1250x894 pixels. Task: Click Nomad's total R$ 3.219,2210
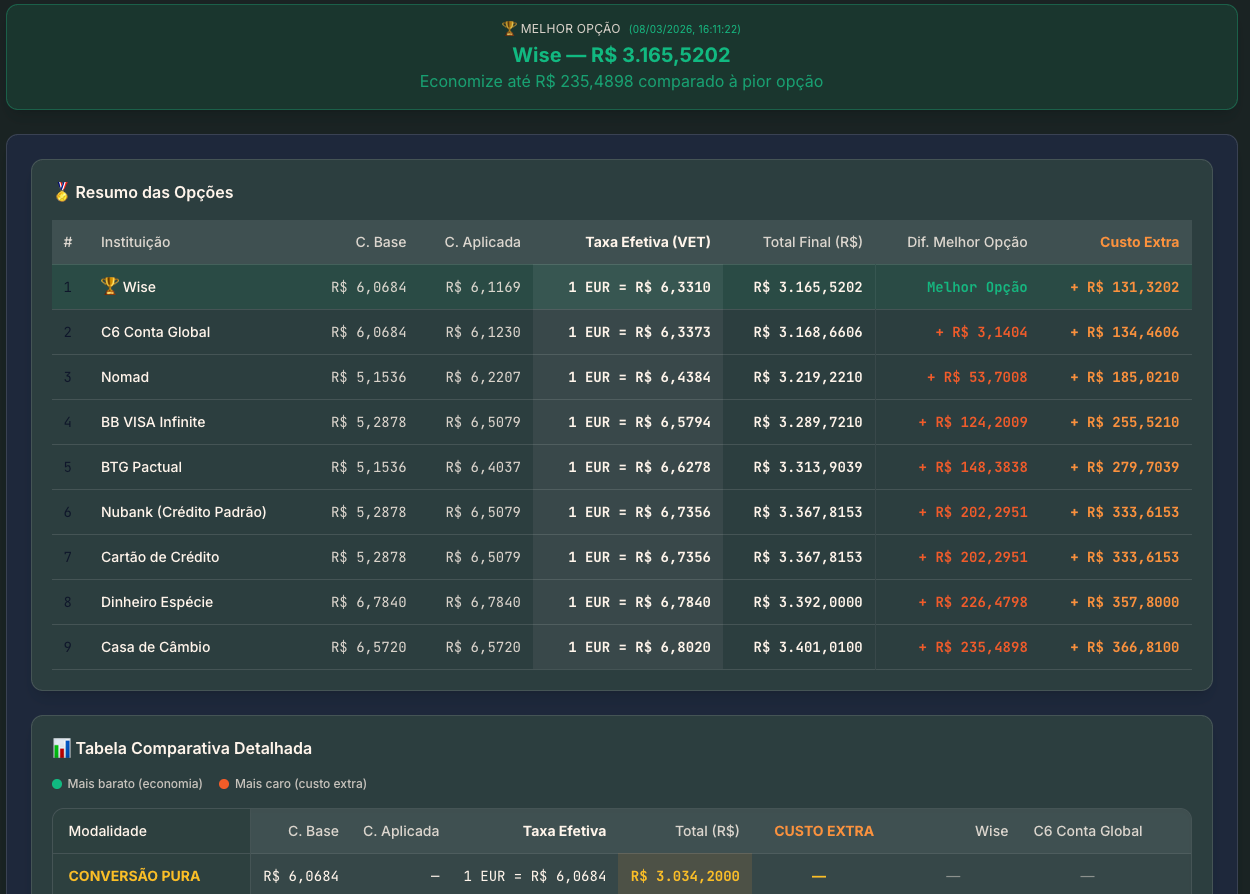pos(808,377)
